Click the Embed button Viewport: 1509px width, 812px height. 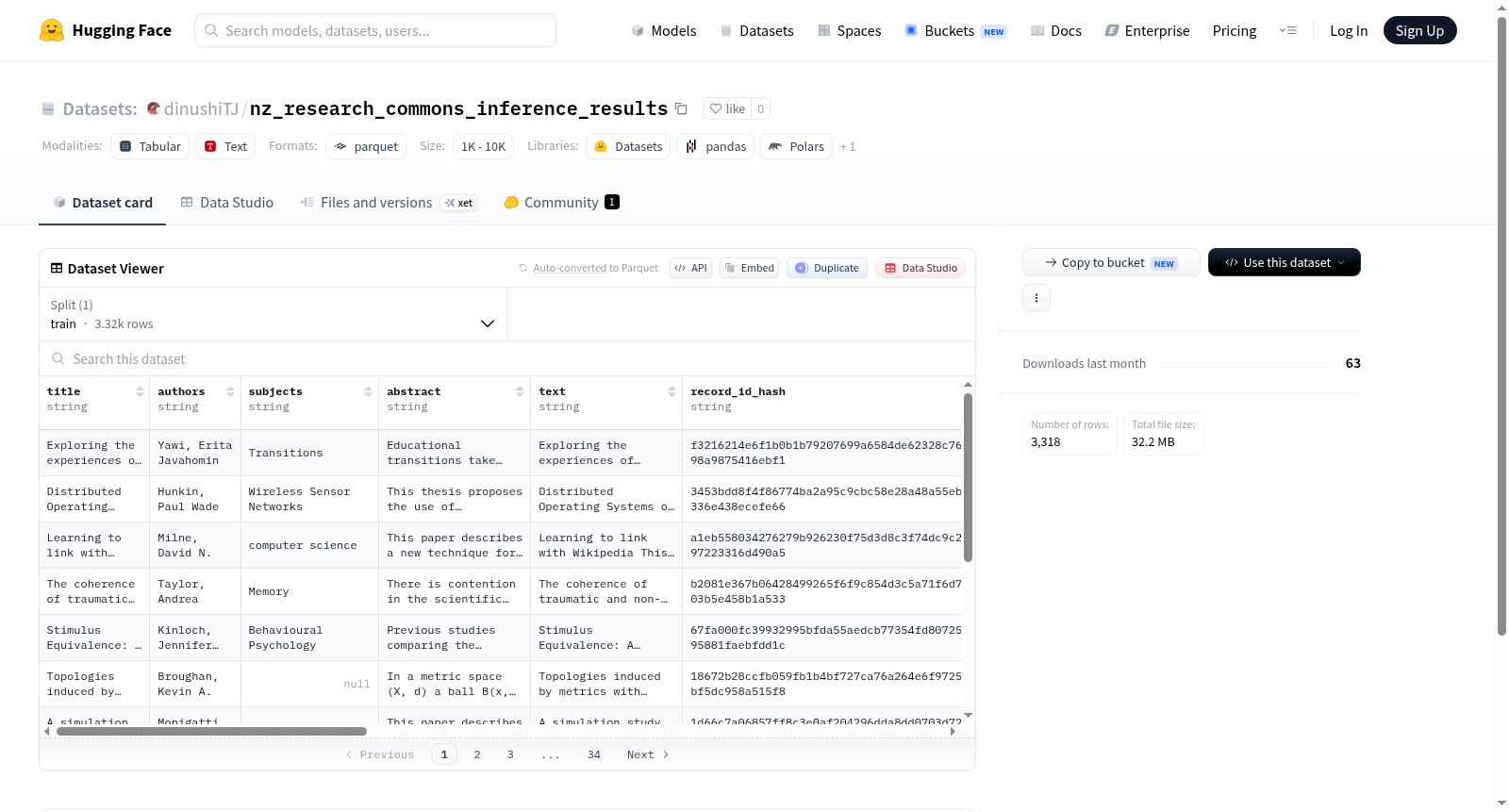pos(749,268)
